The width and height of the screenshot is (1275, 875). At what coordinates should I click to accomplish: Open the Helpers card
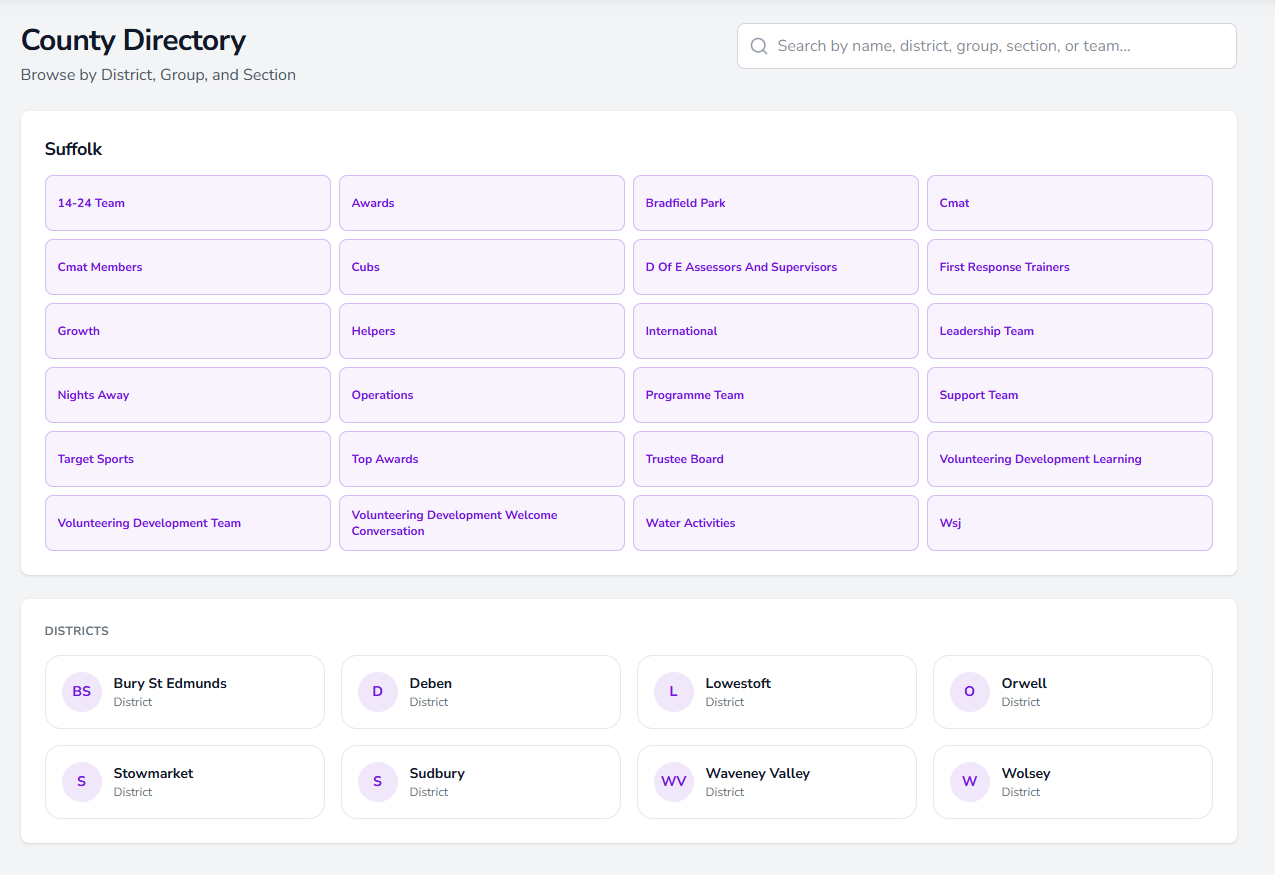(482, 331)
